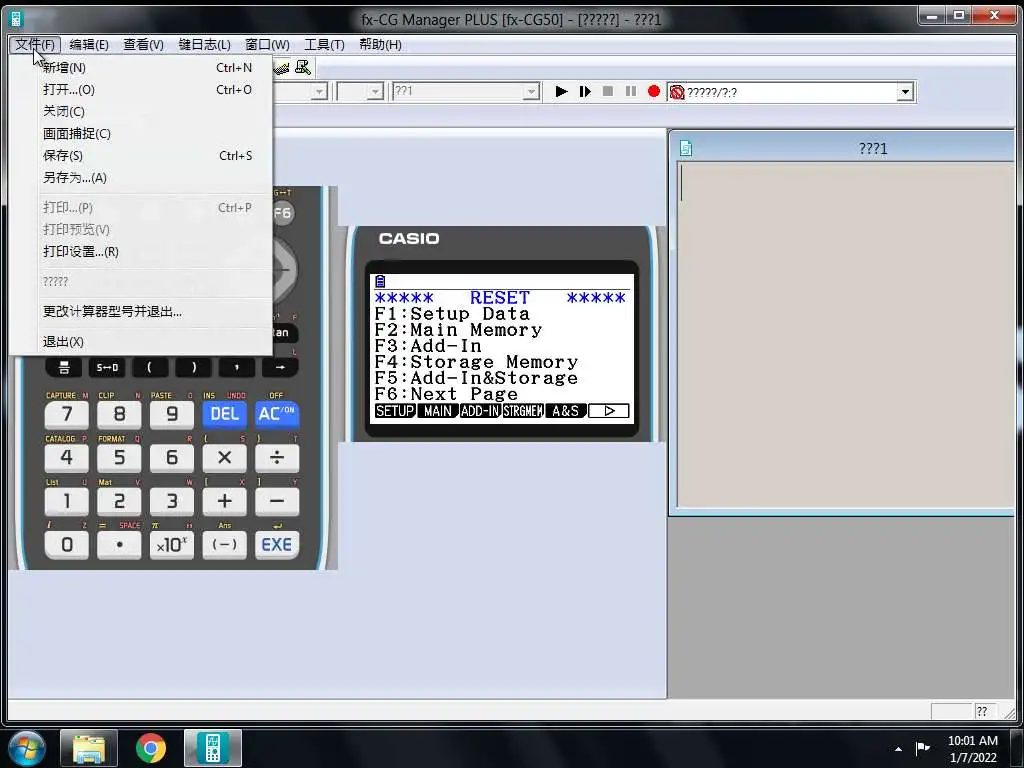Open the 查看(V) menu

click(143, 44)
